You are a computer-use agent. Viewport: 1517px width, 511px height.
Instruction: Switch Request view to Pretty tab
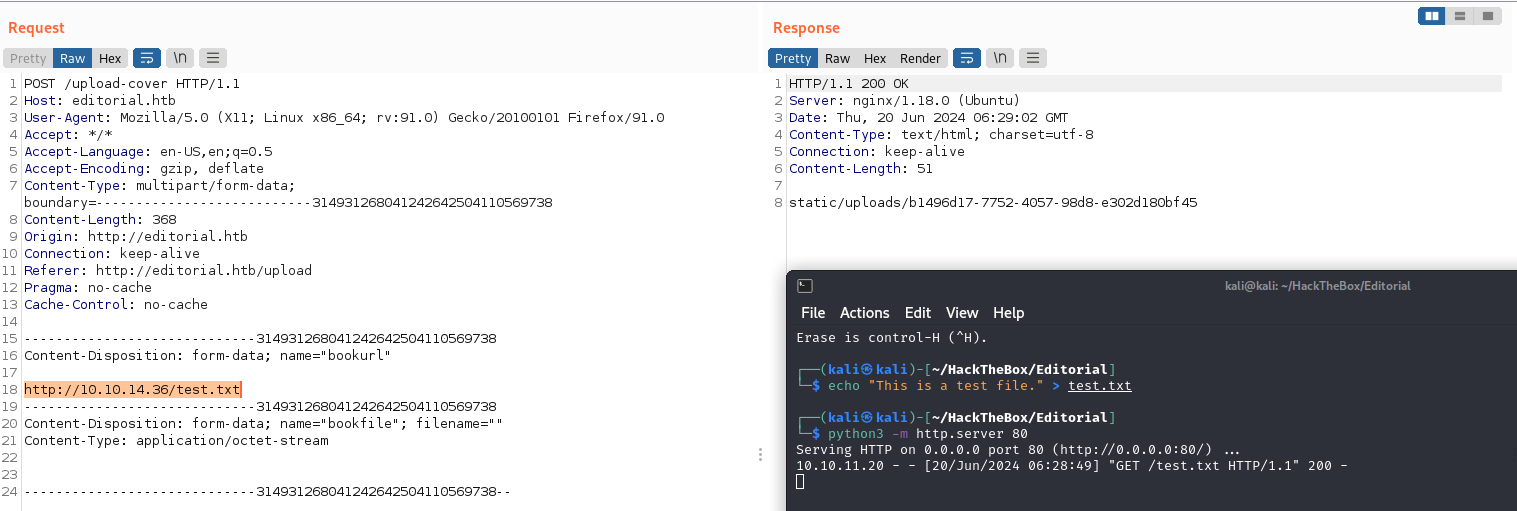click(28, 58)
